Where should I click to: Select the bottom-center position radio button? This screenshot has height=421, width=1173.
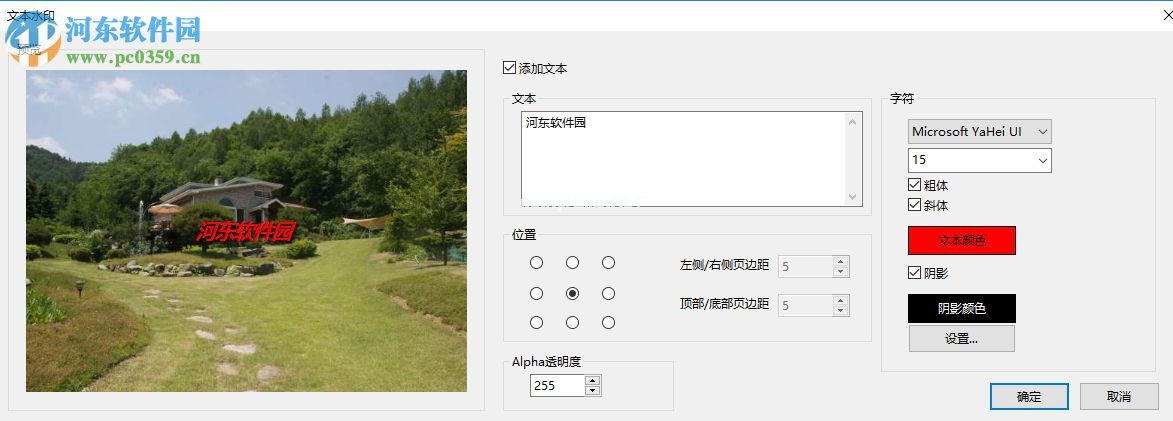(572, 322)
